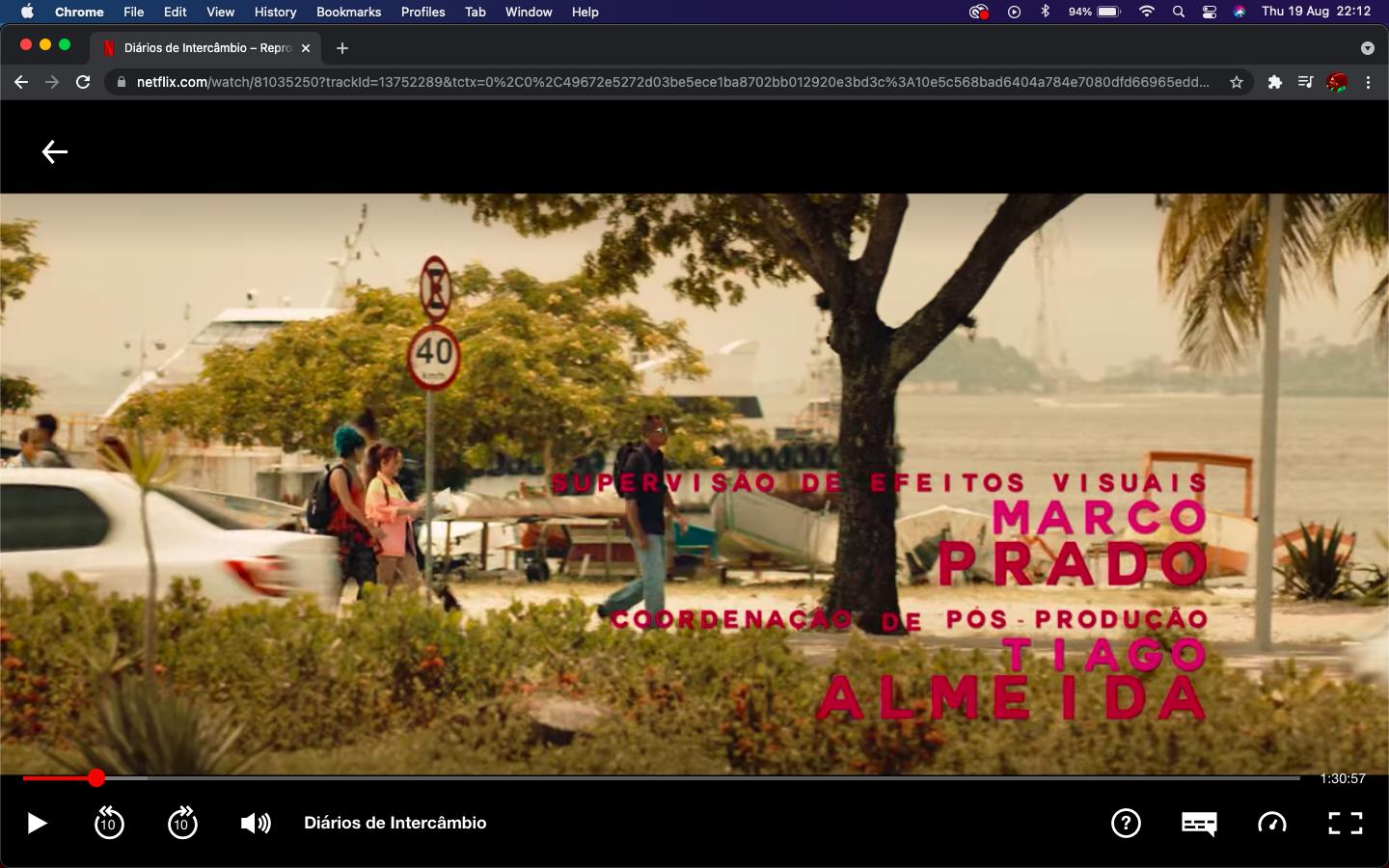Seek to middle of playback timeline
The height and width of the screenshot is (868, 1389).
point(662,777)
